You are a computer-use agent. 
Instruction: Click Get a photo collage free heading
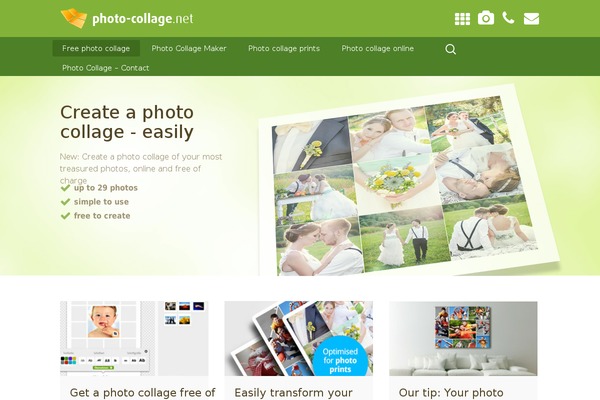[x=142, y=393]
